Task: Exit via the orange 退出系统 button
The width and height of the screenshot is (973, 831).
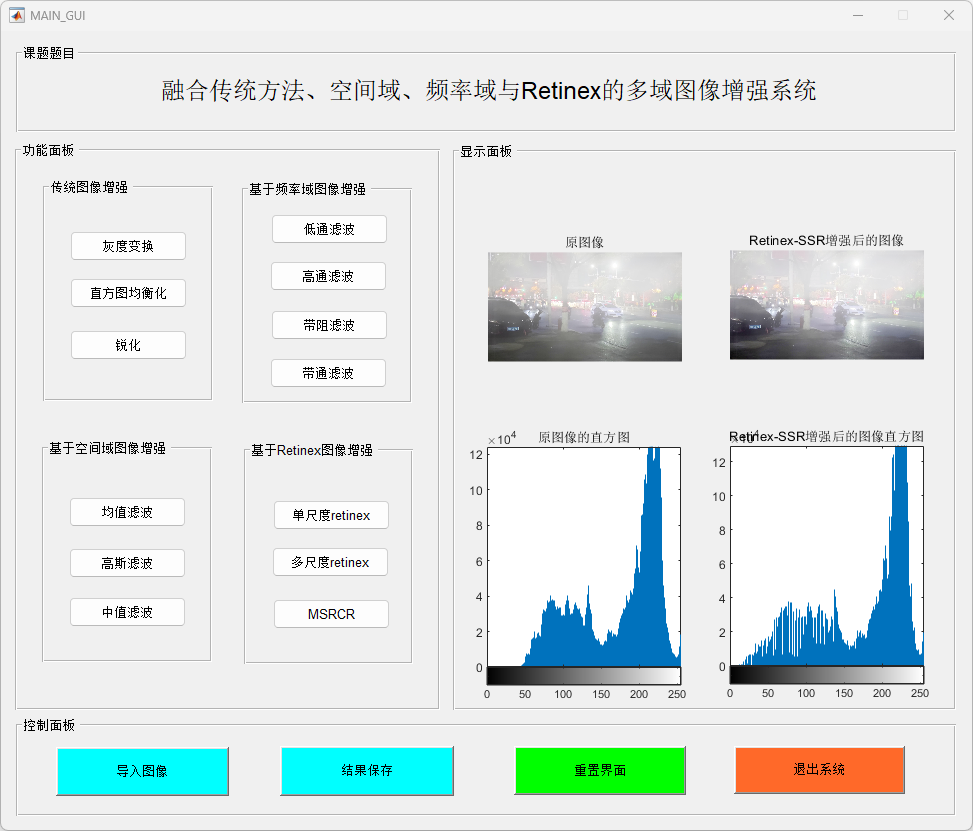Action: tap(819, 769)
